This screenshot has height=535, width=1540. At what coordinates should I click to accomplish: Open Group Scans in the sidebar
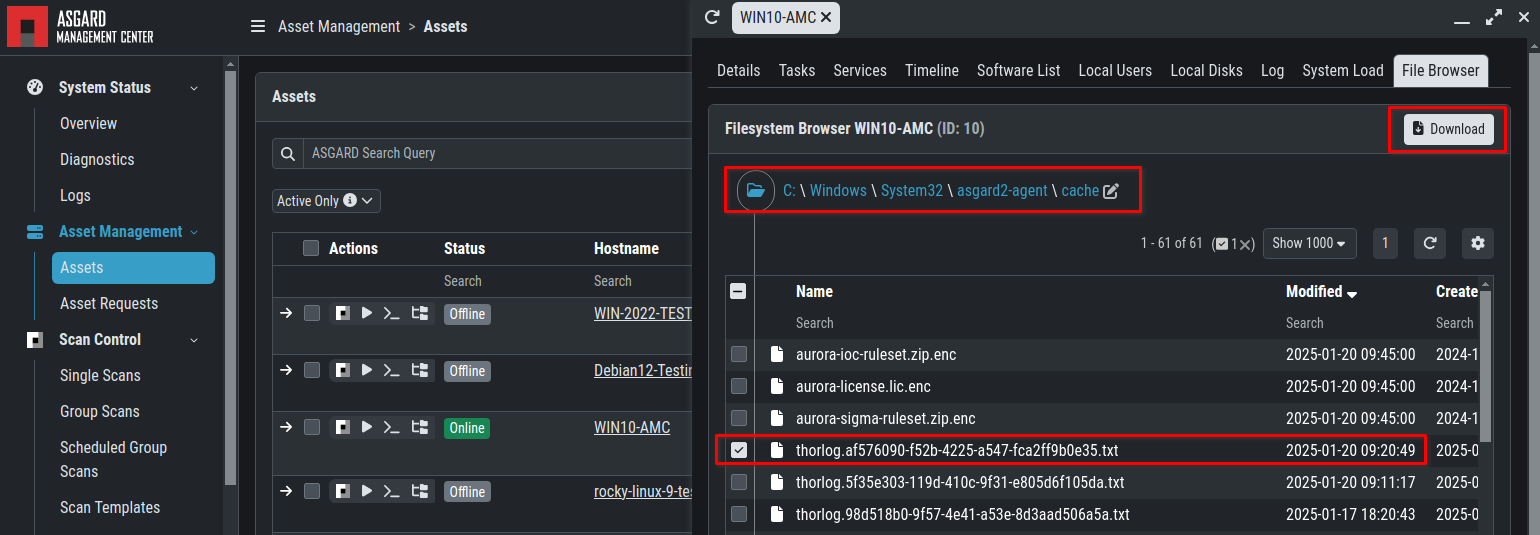[x=99, y=411]
